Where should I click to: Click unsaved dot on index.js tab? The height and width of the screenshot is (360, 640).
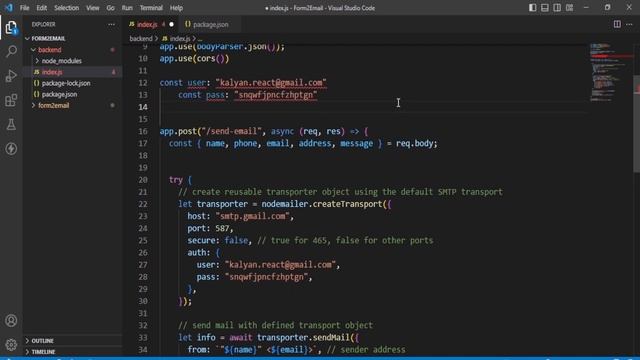171,24
